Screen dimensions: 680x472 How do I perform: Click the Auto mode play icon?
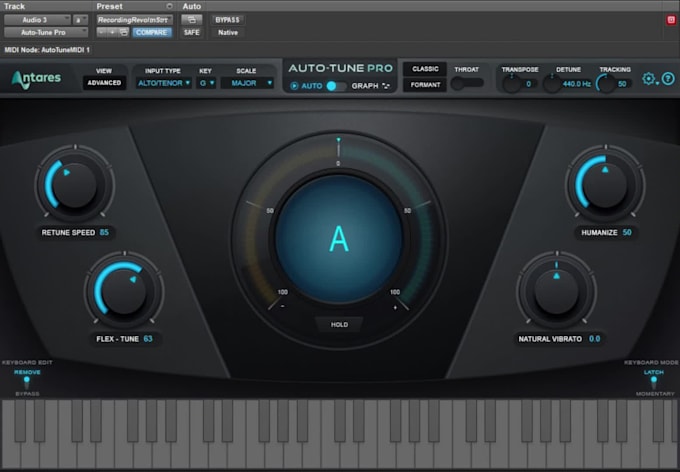pyautogui.click(x=294, y=86)
